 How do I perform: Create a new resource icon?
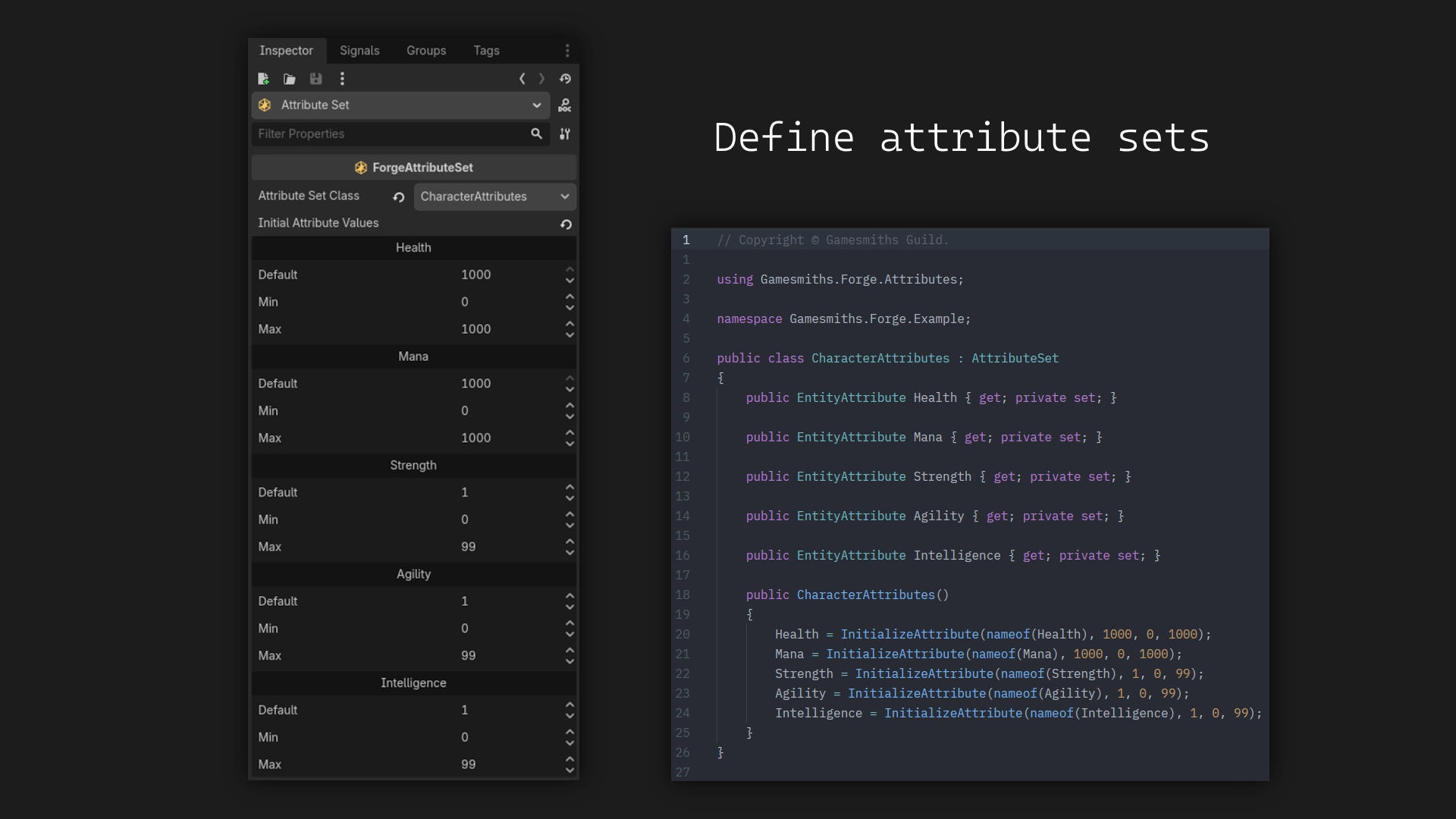click(x=263, y=79)
